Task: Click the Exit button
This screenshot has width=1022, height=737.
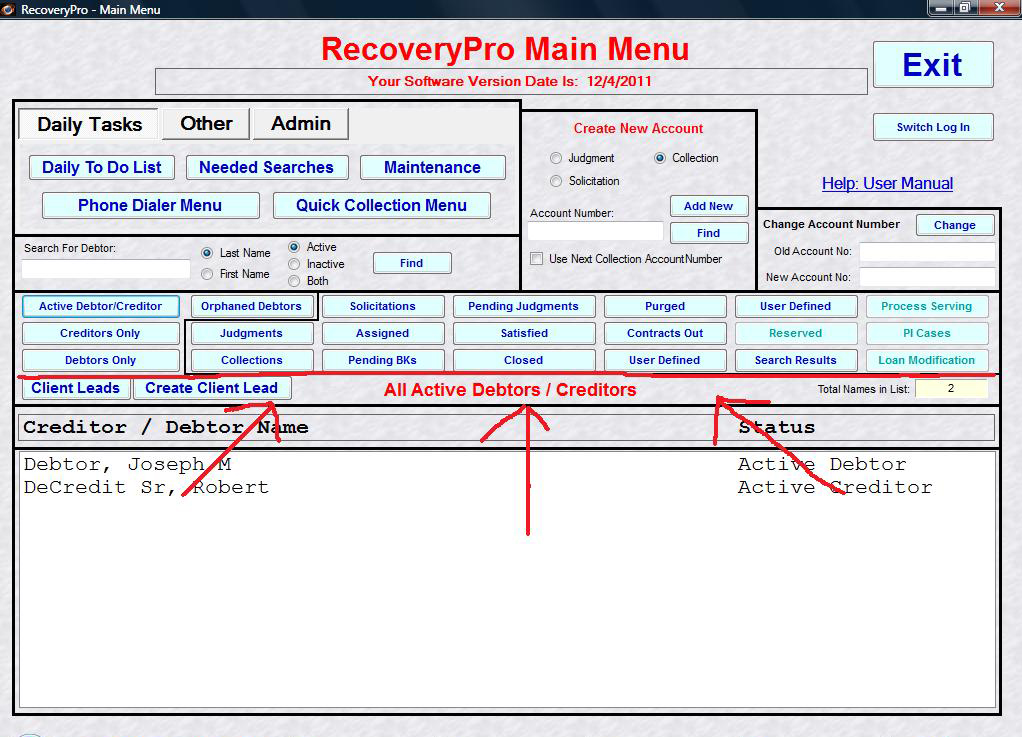Action: point(933,65)
